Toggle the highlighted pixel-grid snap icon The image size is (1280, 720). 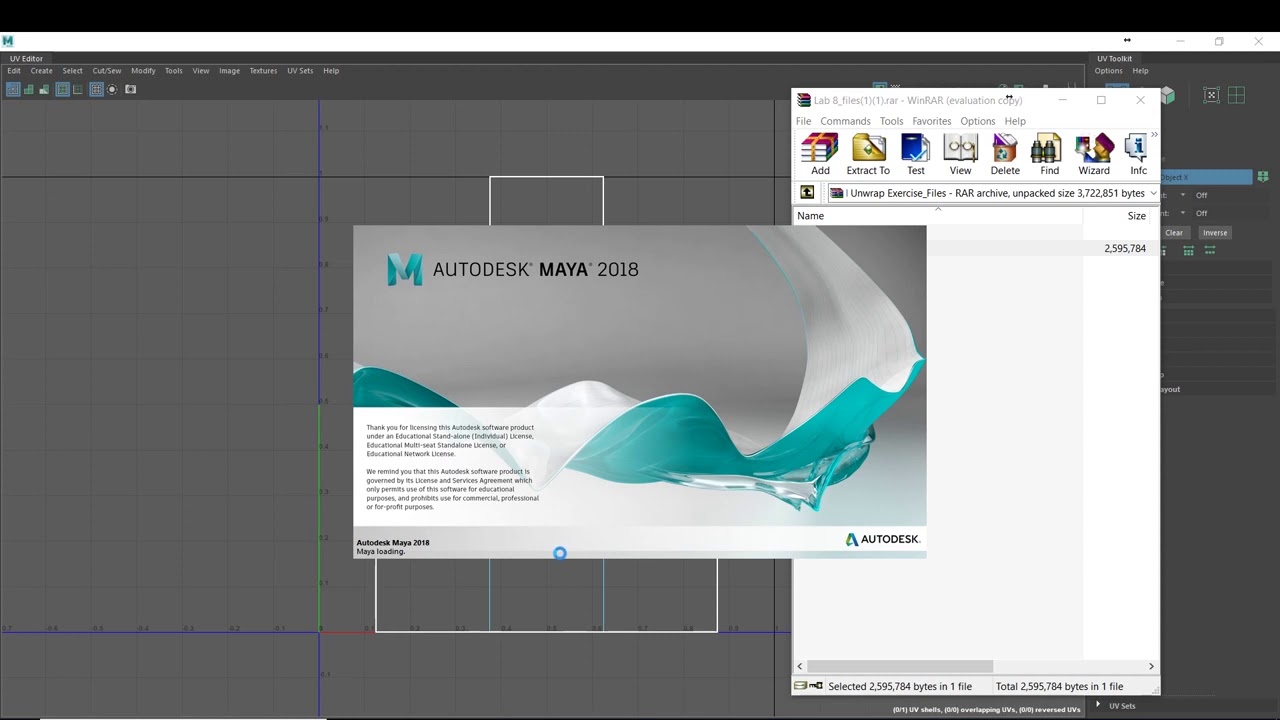(x=96, y=89)
